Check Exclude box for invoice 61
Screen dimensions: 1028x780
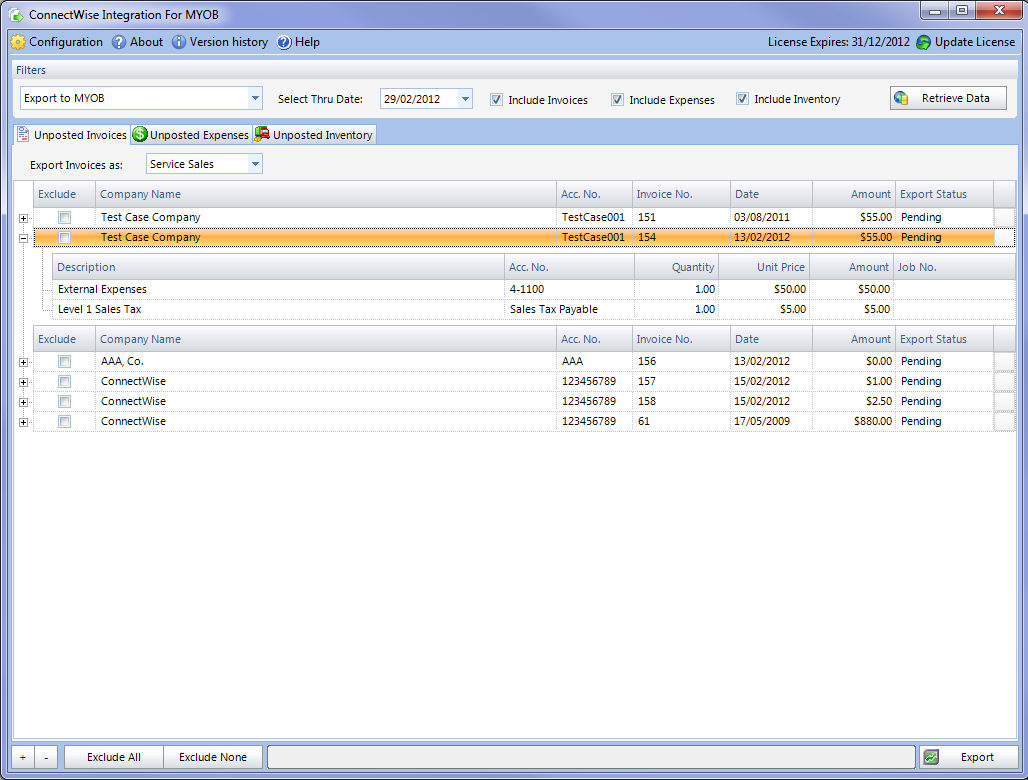64,421
